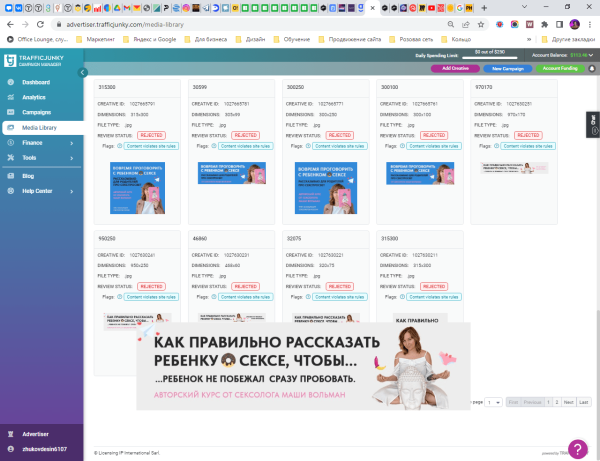Click the user icon beside zhukovdesin6107
Screen dimensions: 600x461
pyautogui.click(x=11, y=449)
